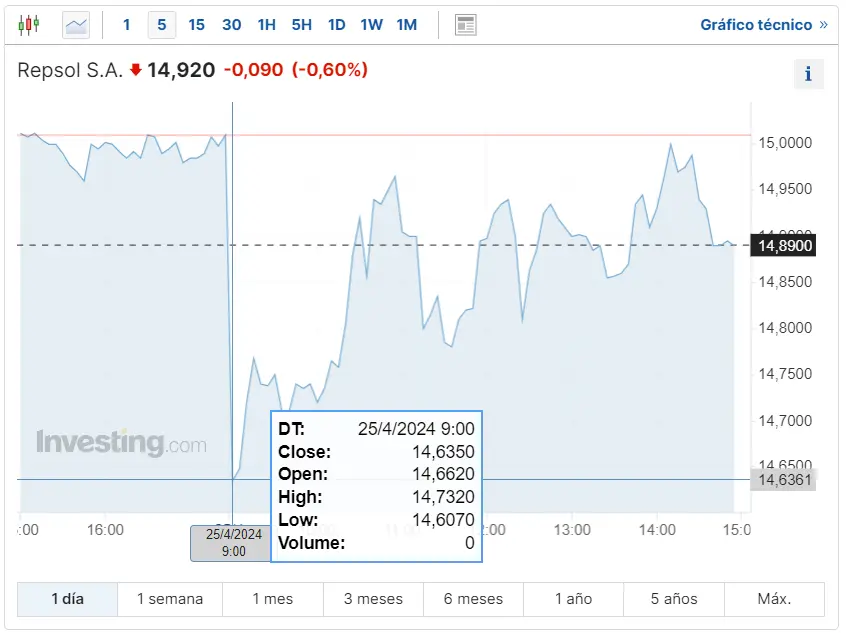
Task: Select the candlestick chart type icon
Action: pos(29,24)
